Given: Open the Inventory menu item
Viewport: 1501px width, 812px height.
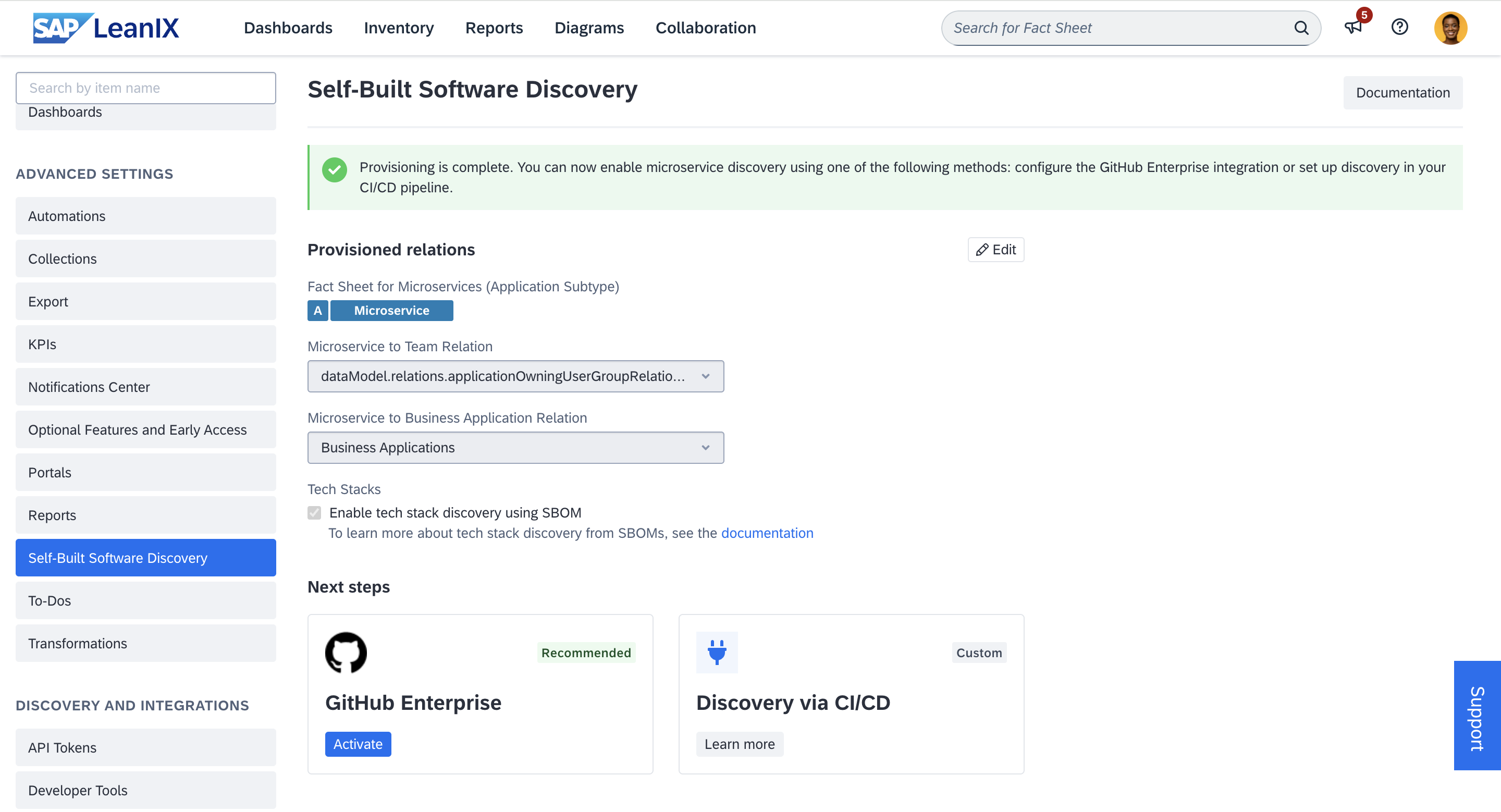Looking at the screenshot, I should coord(399,27).
